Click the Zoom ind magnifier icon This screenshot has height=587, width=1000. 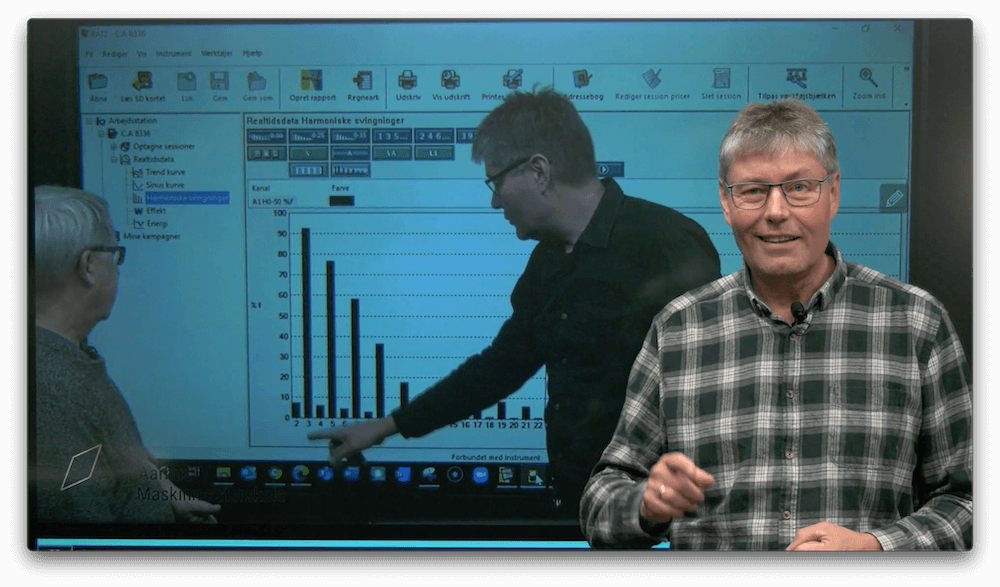[x=868, y=80]
